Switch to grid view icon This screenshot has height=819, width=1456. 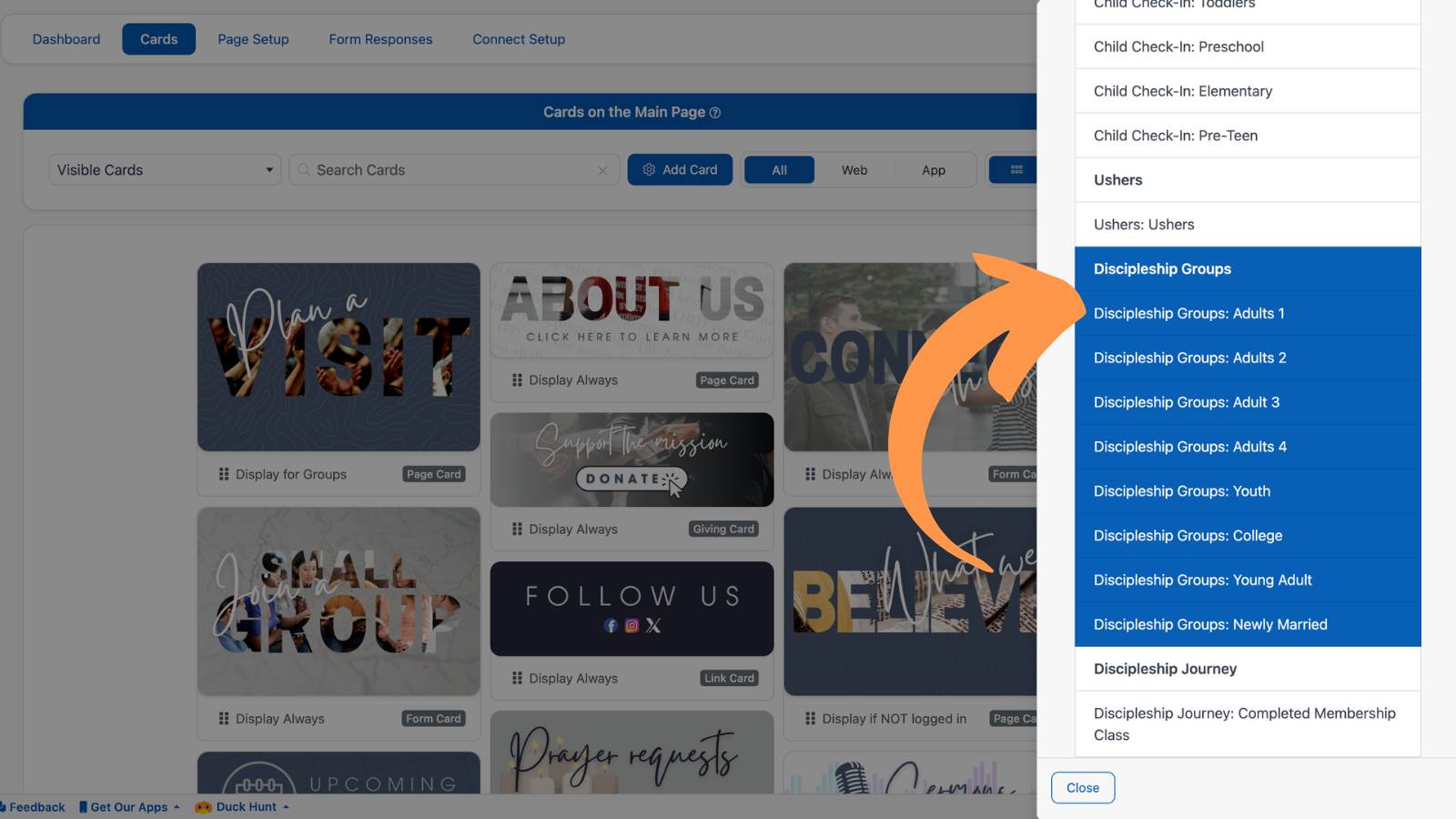pos(1016,170)
